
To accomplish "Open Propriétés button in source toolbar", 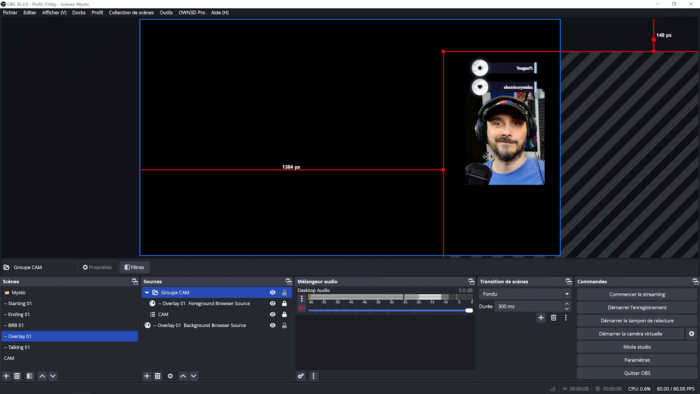I will click(x=97, y=267).
